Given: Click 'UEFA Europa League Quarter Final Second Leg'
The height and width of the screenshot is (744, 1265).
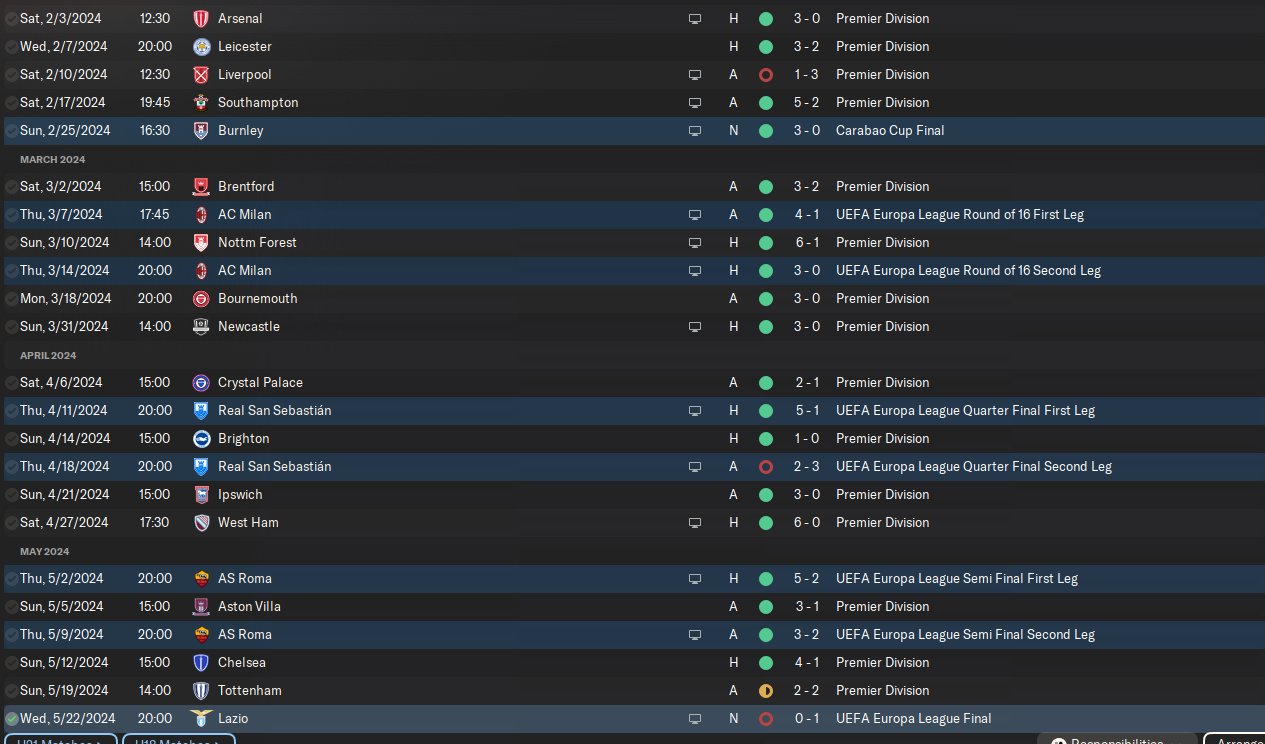Looking at the screenshot, I should point(974,466).
